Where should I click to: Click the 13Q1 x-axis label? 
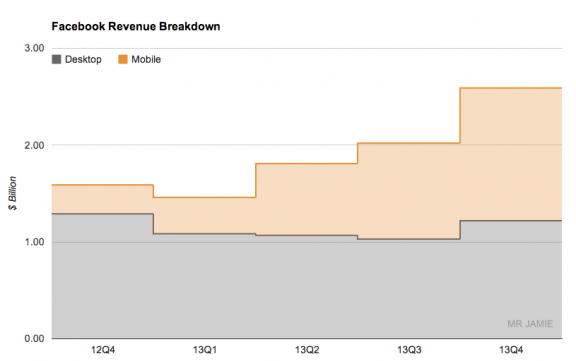205,350
